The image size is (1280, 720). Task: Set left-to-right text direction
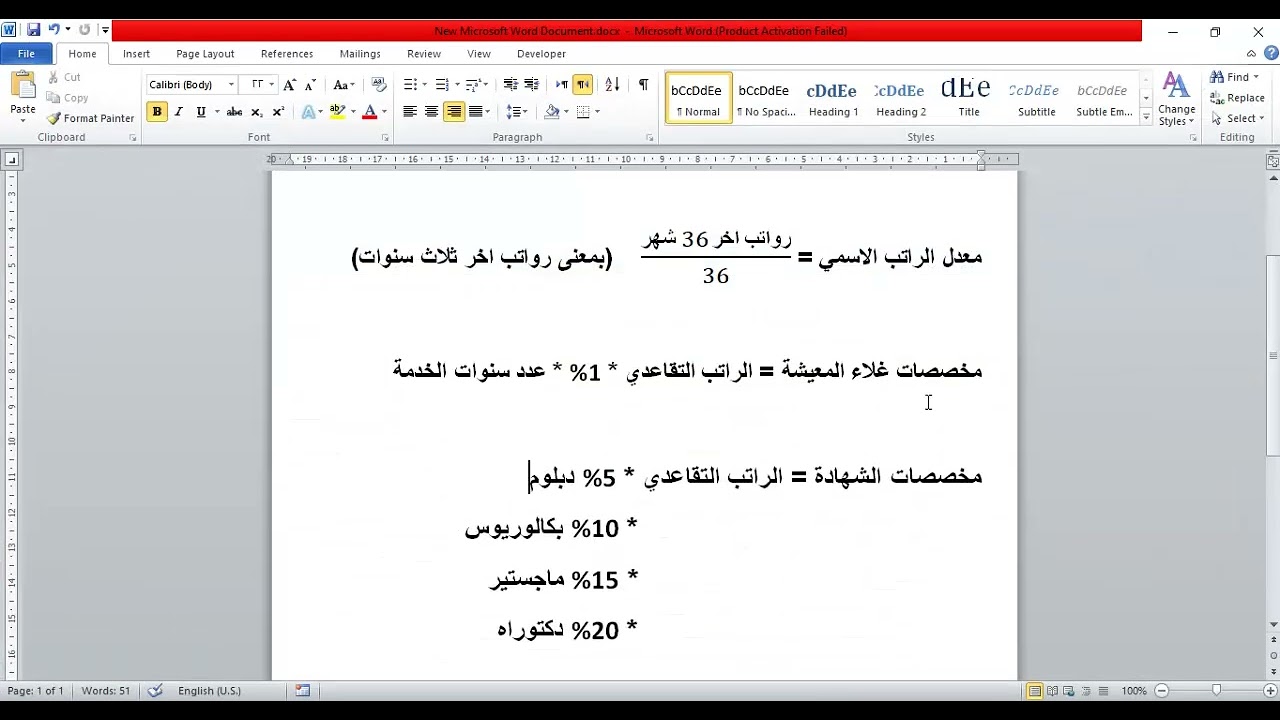pos(561,85)
